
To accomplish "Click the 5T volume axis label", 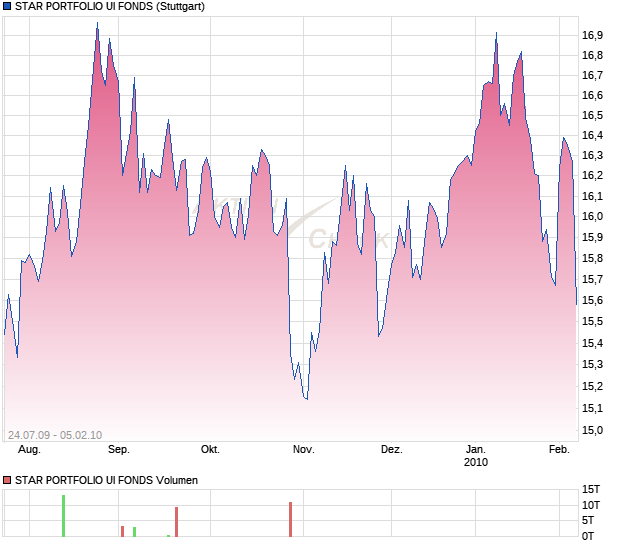I will click(588, 520).
